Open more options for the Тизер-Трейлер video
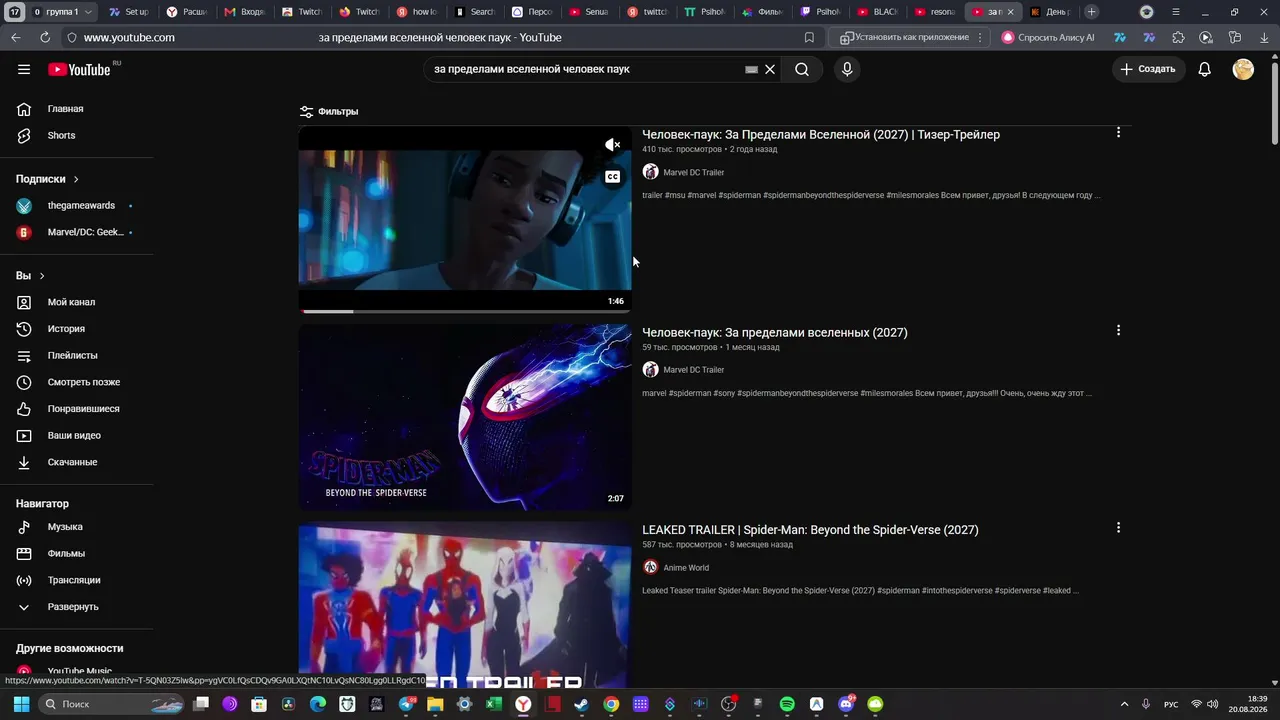 point(1118,132)
